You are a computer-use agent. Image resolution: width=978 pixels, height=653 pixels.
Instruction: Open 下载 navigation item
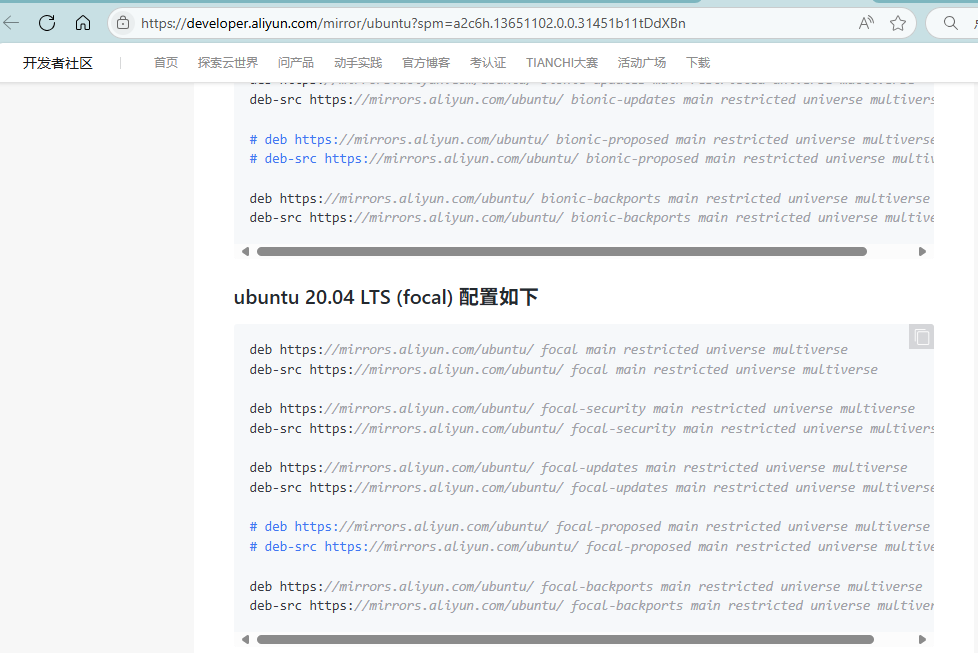(x=698, y=63)
